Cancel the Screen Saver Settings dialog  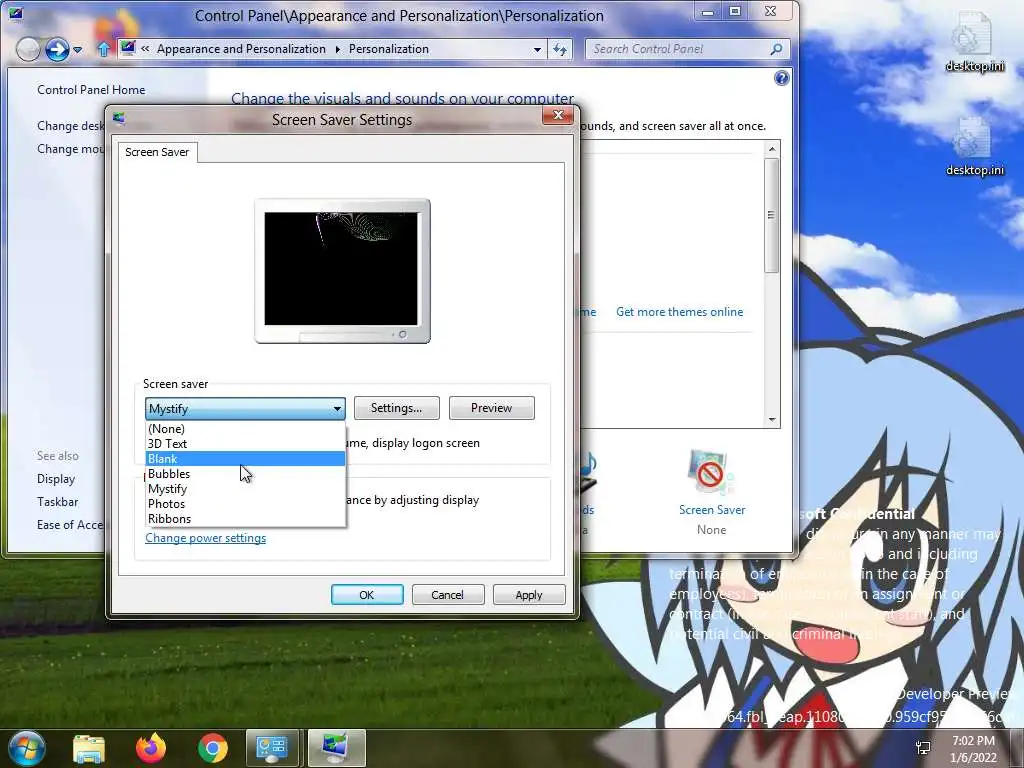(x=447, y=595)
